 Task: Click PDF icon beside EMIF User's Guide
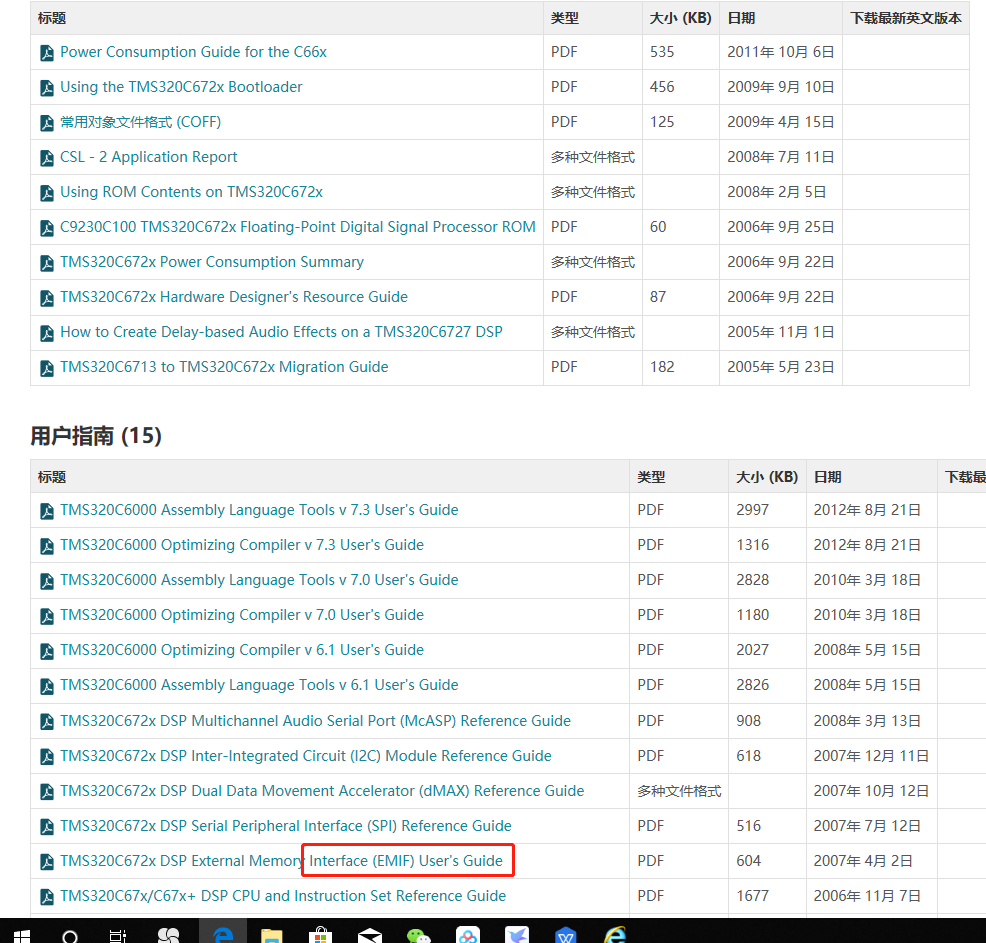47,862
